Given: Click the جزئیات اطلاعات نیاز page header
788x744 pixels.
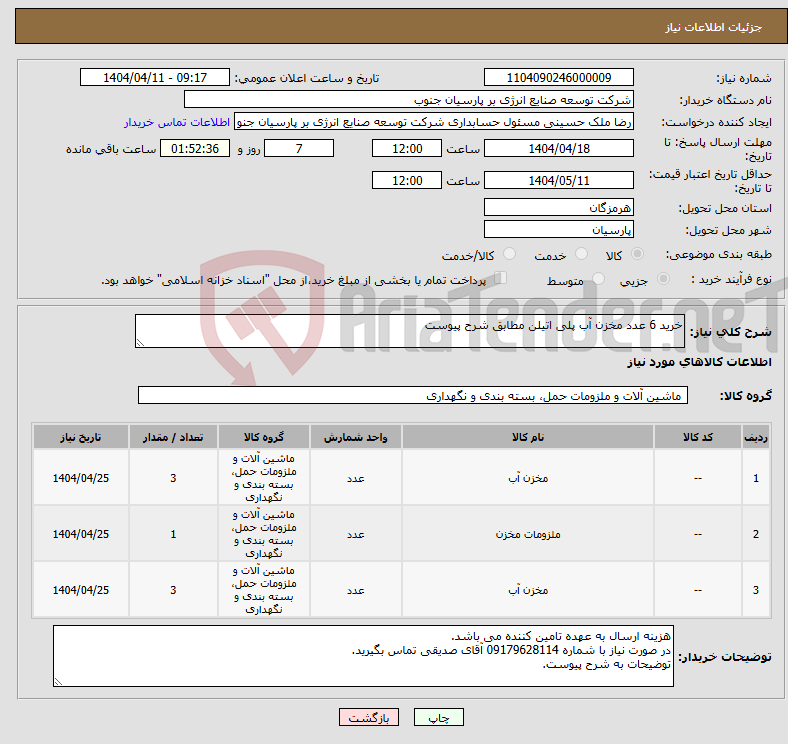Looking at the screenshot, I should [714, 27].
